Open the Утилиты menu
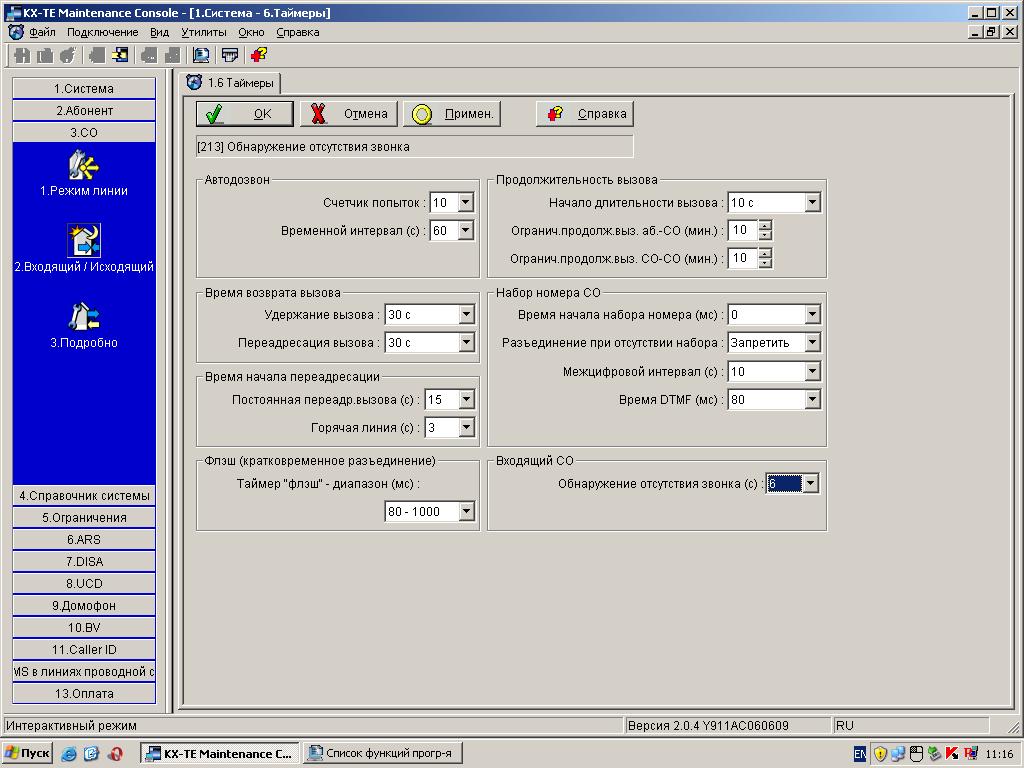 pyautogui.click(x=204, y=32)
